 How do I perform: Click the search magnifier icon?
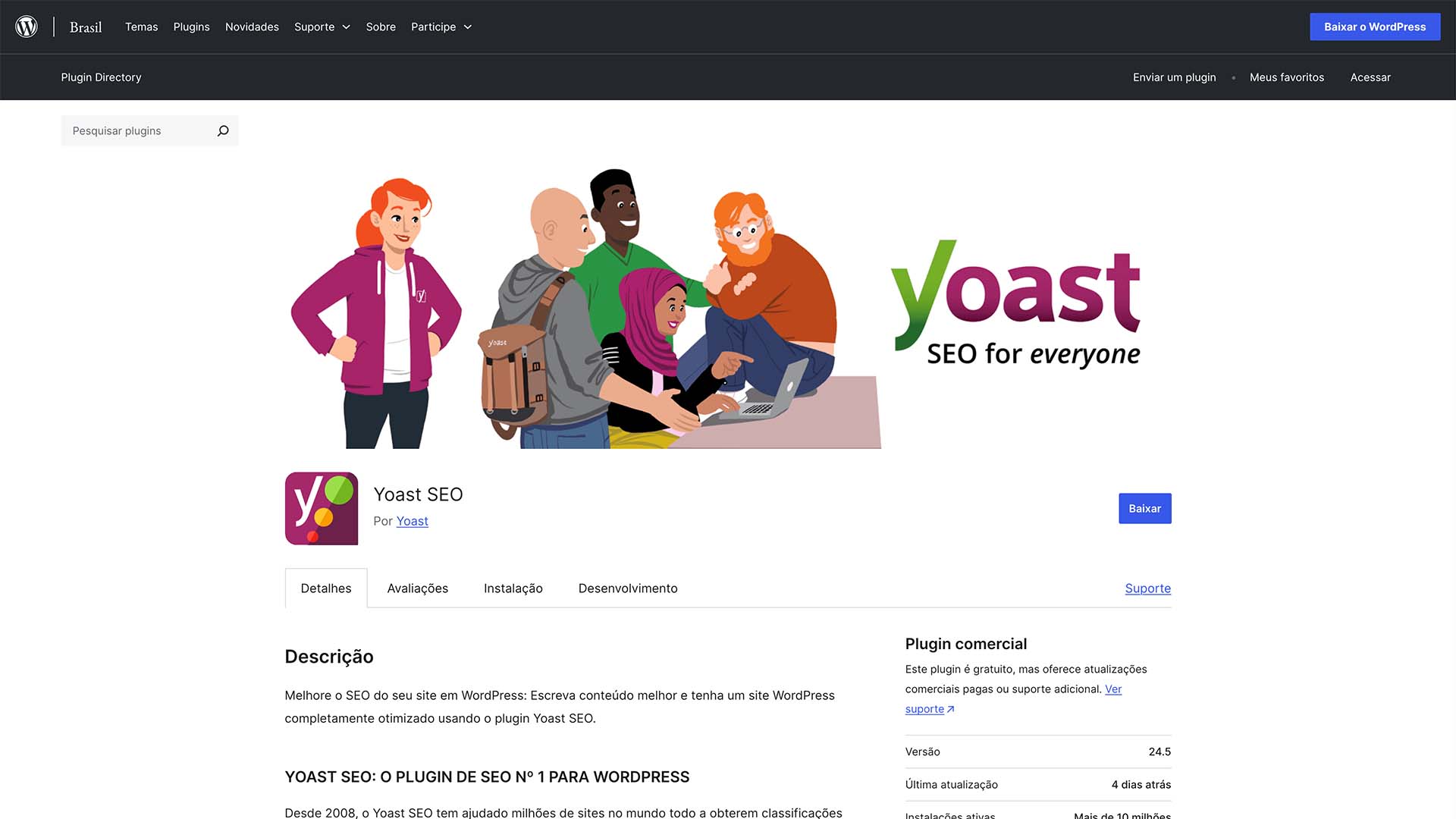click(x=223, y=130)
